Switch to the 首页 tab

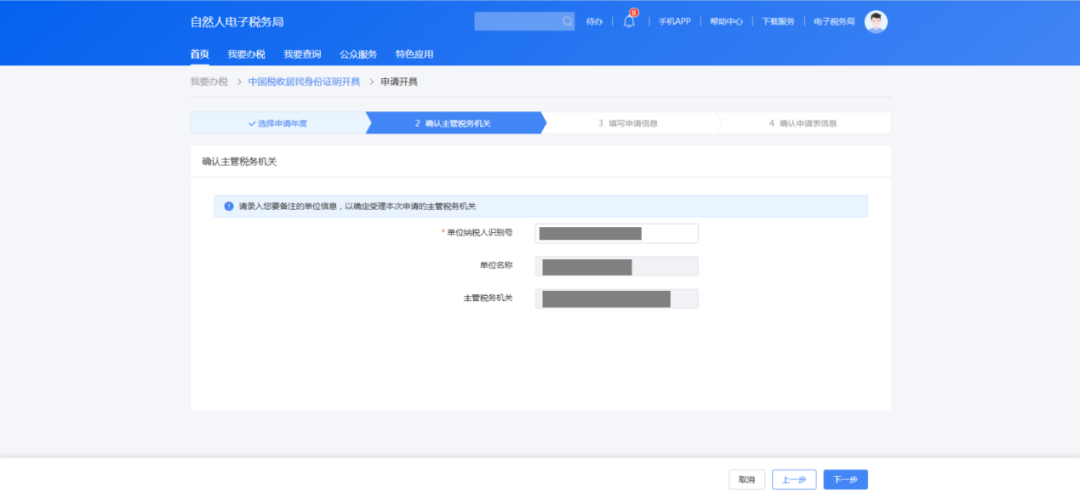click(200, 54)
